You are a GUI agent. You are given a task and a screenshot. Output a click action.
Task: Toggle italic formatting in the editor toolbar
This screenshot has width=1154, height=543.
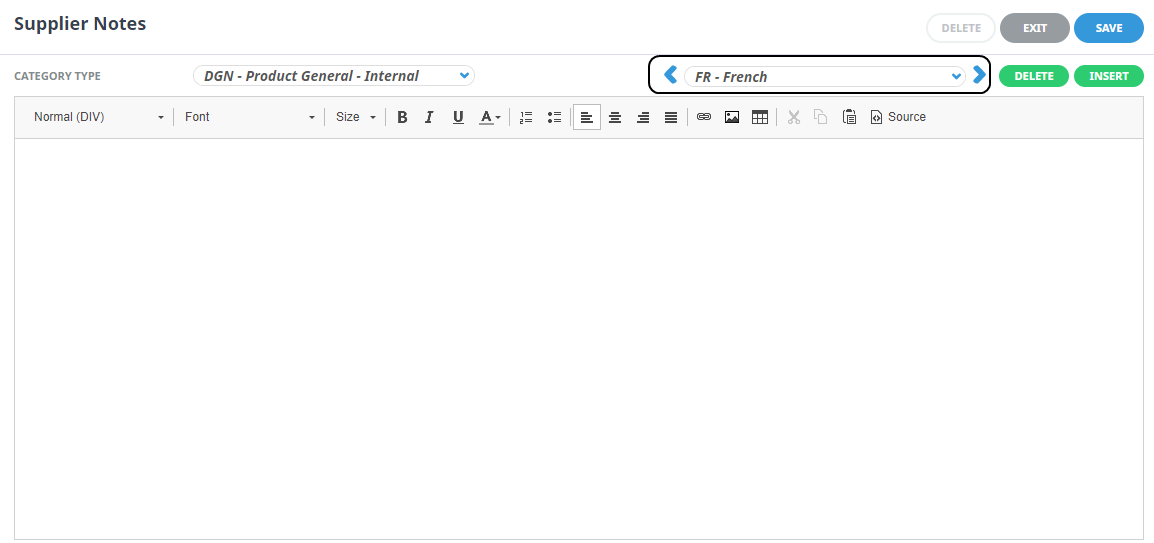click(x=430, y=117)
